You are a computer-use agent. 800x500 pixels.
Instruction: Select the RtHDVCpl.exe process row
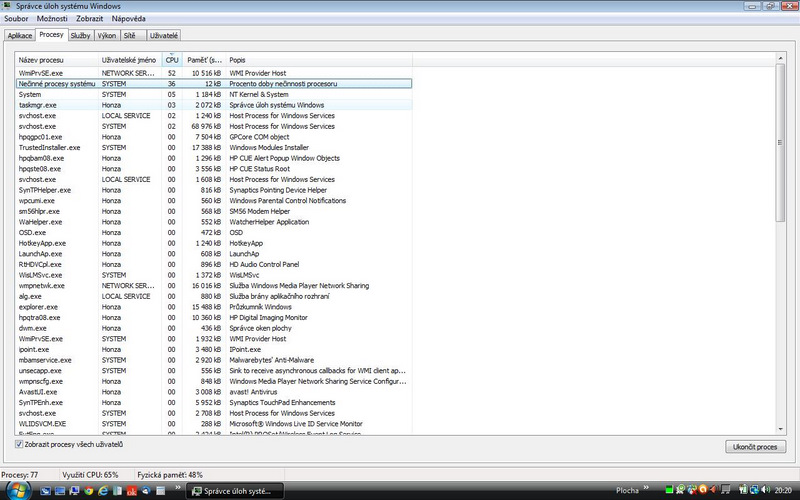pos(213,264)
